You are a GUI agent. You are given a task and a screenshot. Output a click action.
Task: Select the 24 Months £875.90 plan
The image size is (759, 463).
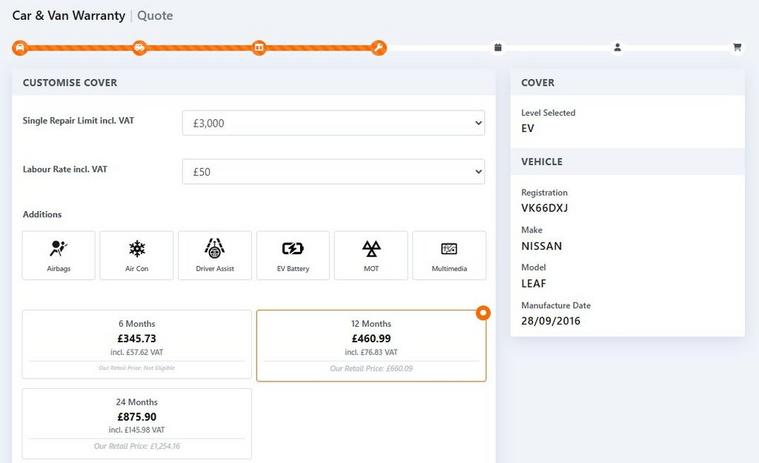pyautogui.click(x=137, y=423)
